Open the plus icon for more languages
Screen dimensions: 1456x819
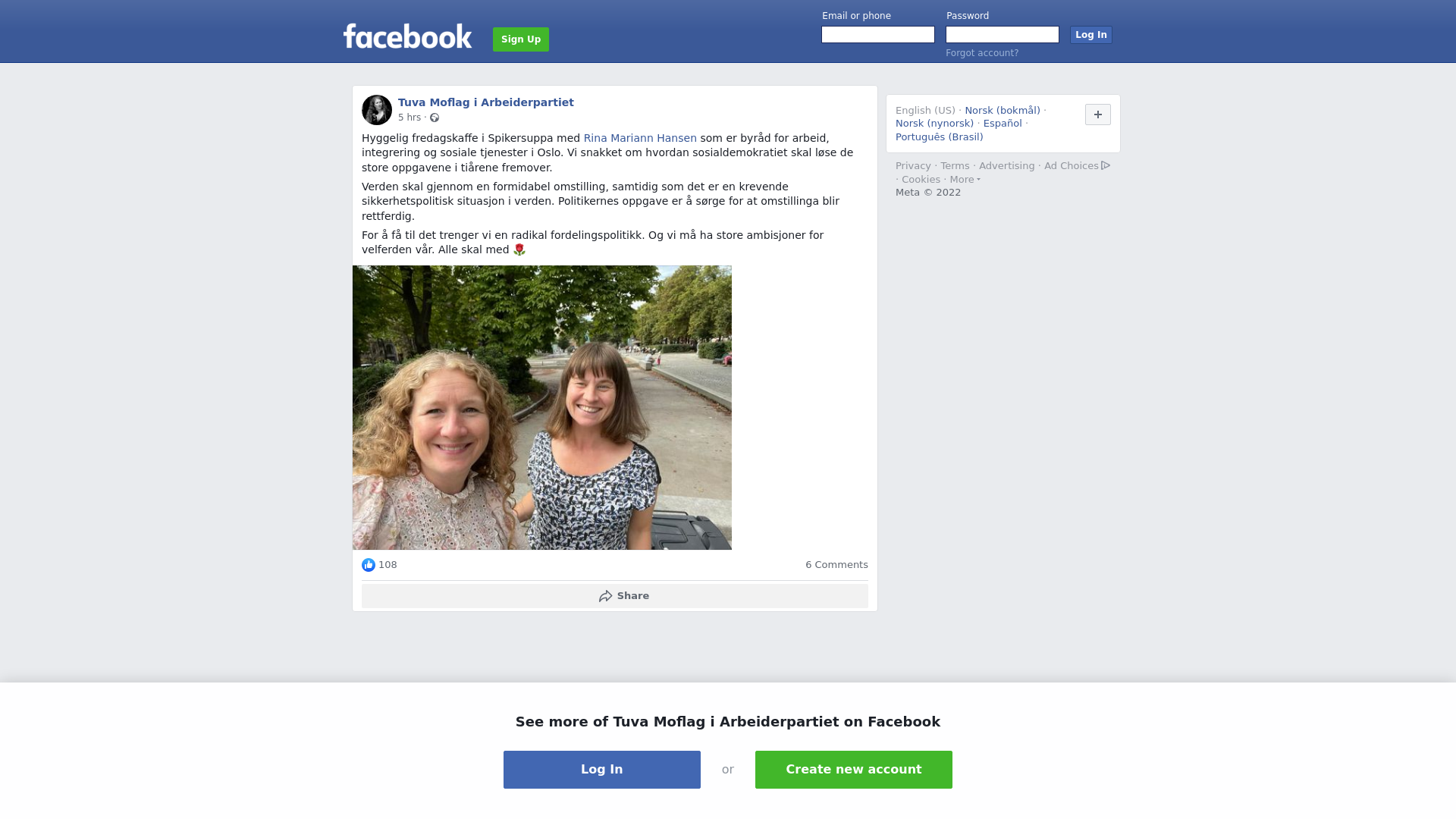pyautogui.click(x=1098, y=115)
